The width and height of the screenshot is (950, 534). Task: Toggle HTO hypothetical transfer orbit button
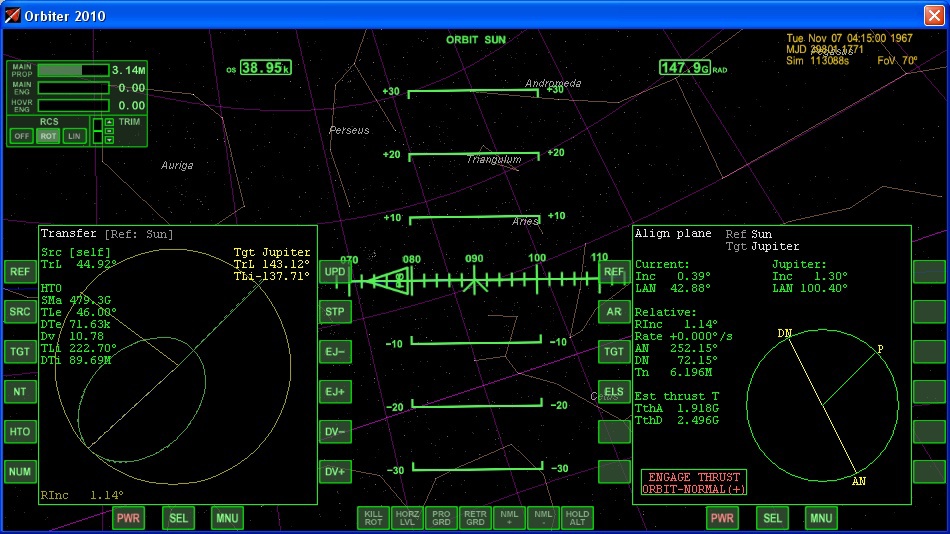pos(19,432)
